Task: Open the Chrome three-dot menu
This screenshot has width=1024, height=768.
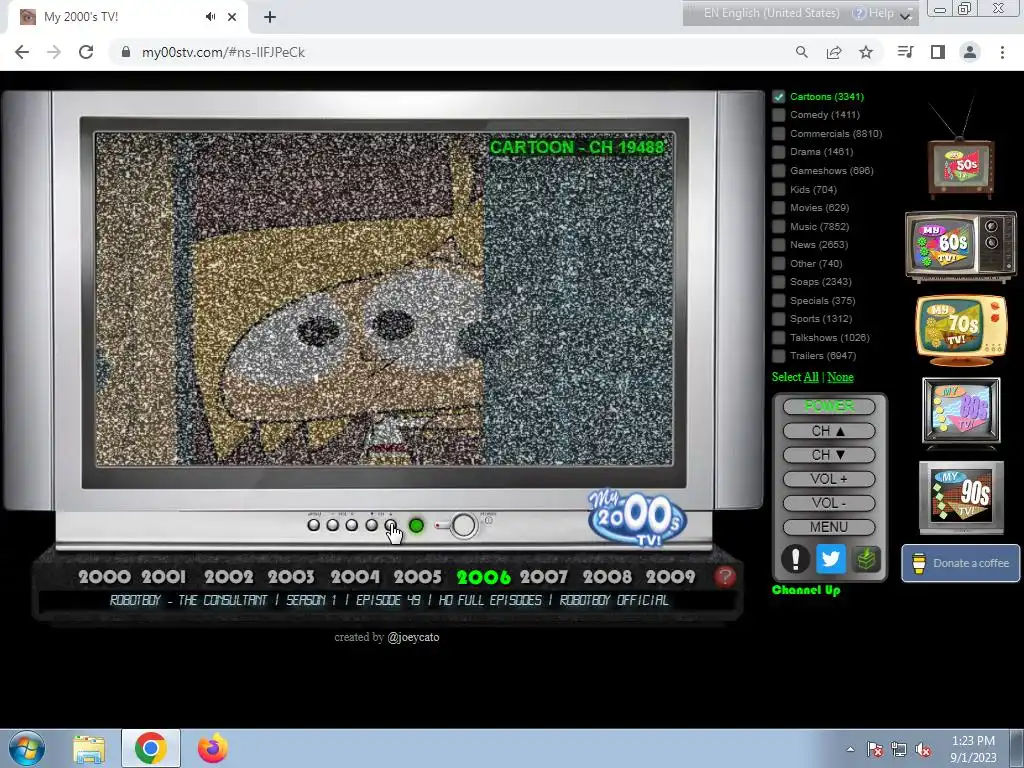Action: 1002,52
